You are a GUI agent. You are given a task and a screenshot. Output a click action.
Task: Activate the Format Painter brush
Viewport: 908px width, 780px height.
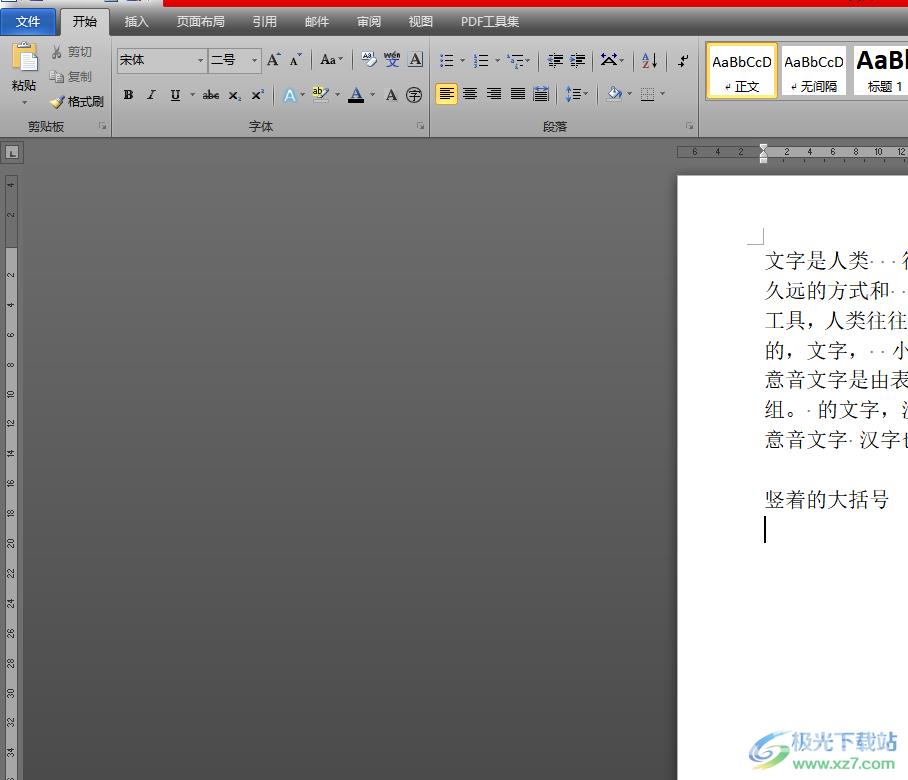tap(76, 102)
